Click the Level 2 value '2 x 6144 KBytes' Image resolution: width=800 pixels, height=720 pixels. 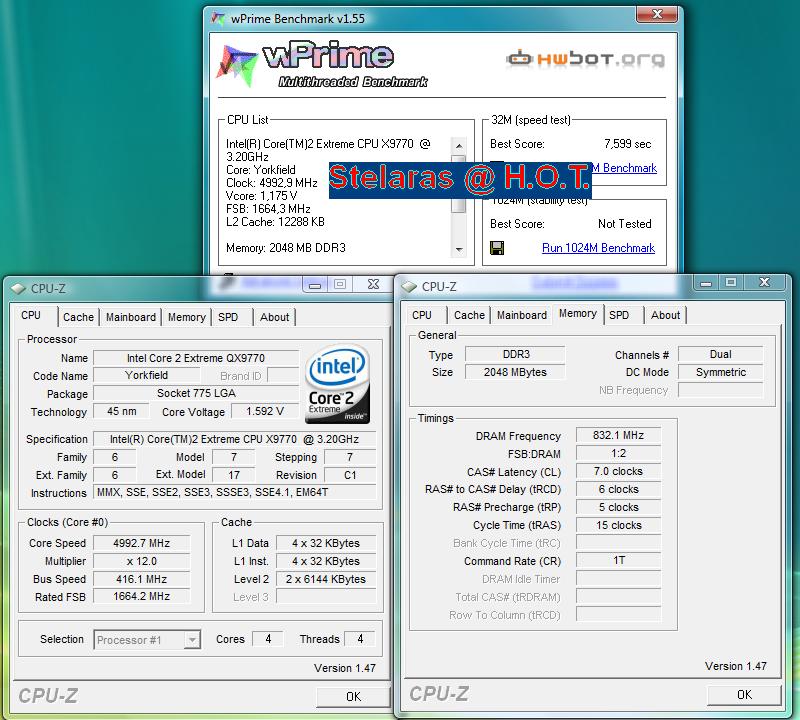point(326,579)
